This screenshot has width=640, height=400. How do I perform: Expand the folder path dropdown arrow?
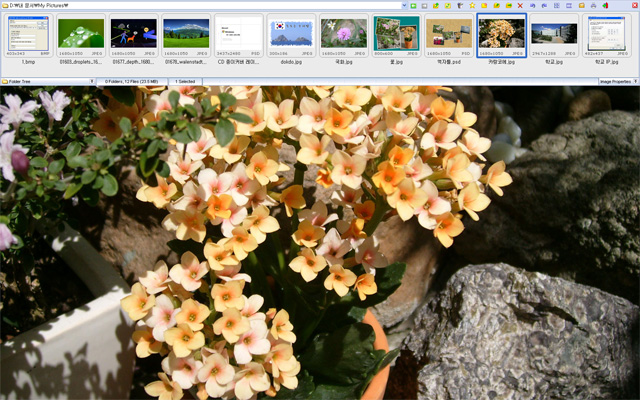404,6
